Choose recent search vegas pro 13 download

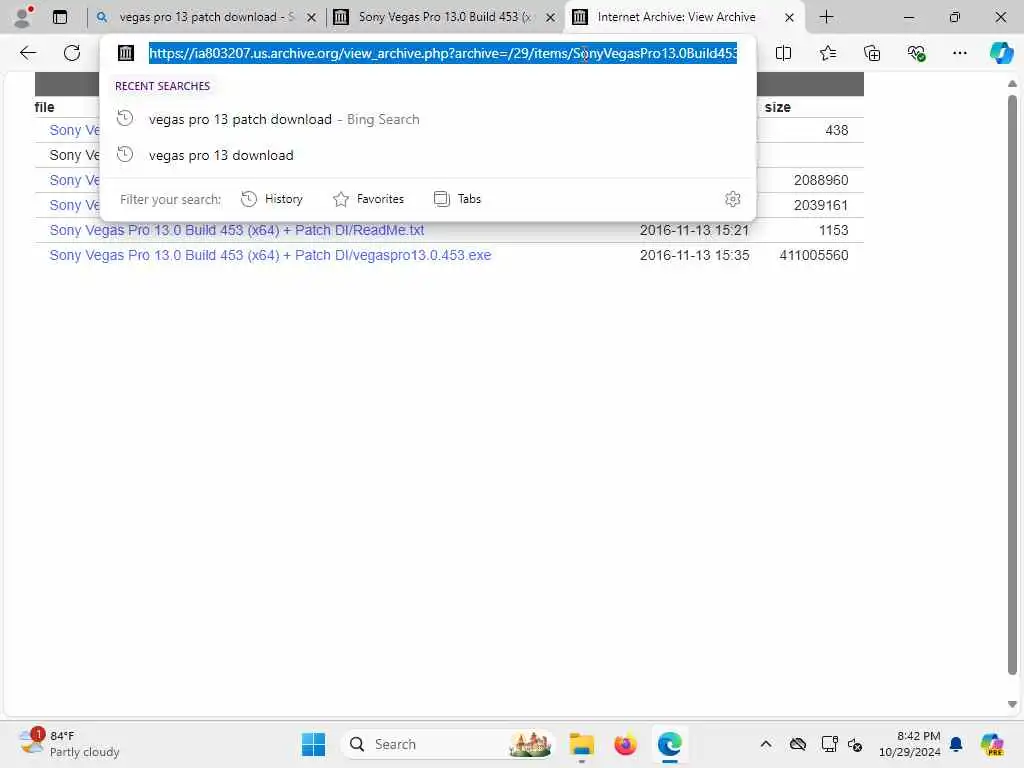coord(428,155)
